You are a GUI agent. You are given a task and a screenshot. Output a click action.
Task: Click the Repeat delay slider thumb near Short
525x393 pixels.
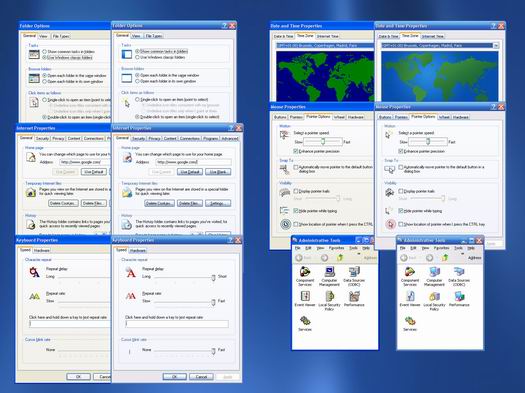(213, 278)
